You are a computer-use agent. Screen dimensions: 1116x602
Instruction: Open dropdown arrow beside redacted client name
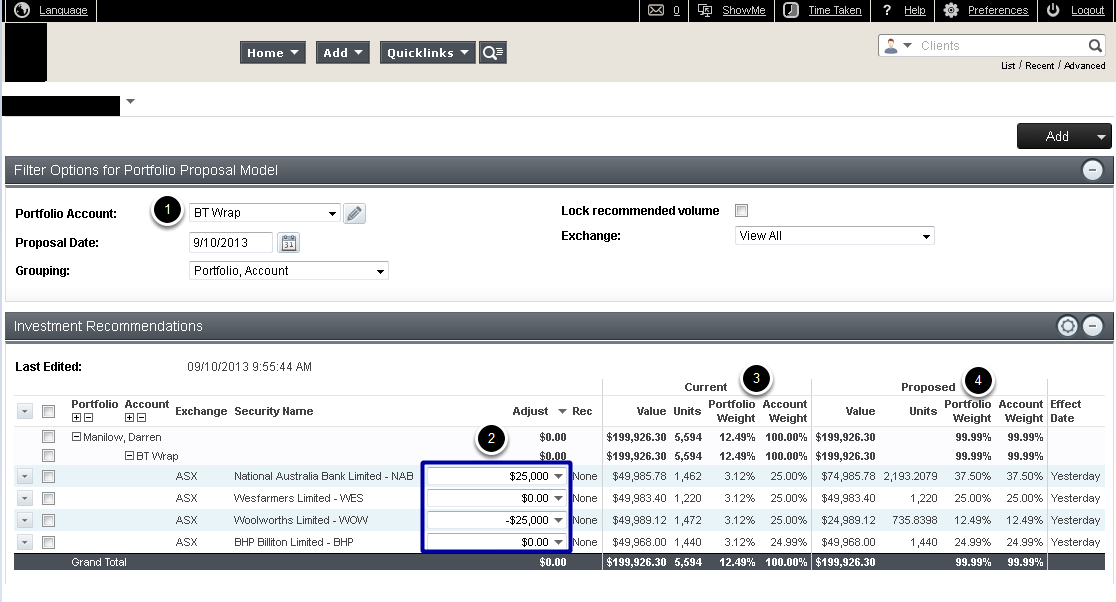130,101
